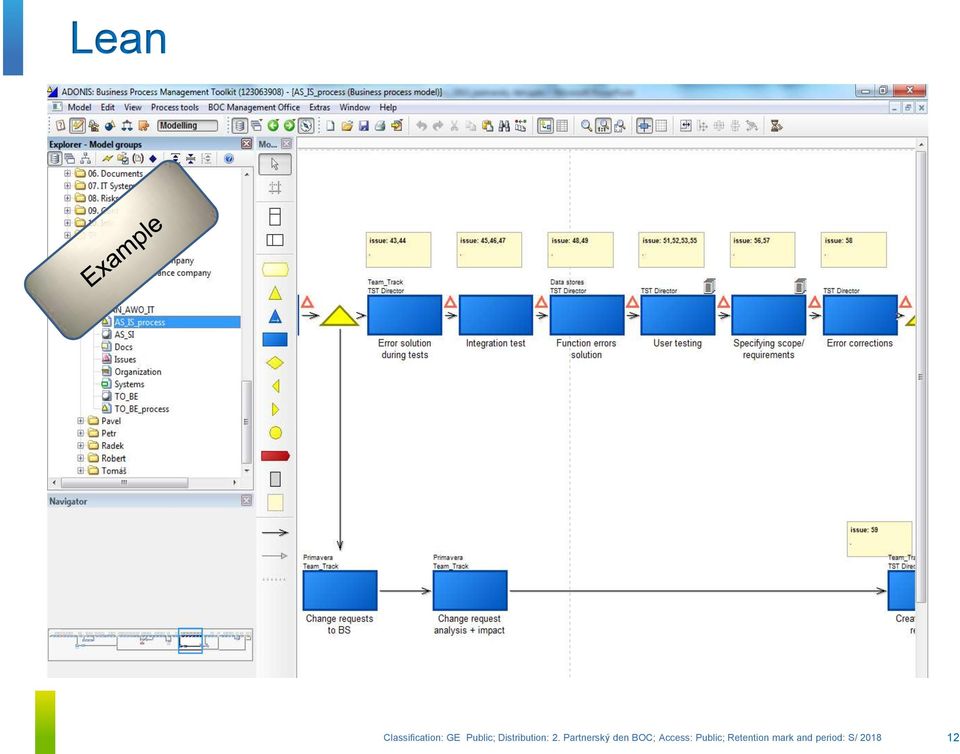Select the Issues model in tree
The width and height of the screenshot is (960, 754).
tap(125, 359)
